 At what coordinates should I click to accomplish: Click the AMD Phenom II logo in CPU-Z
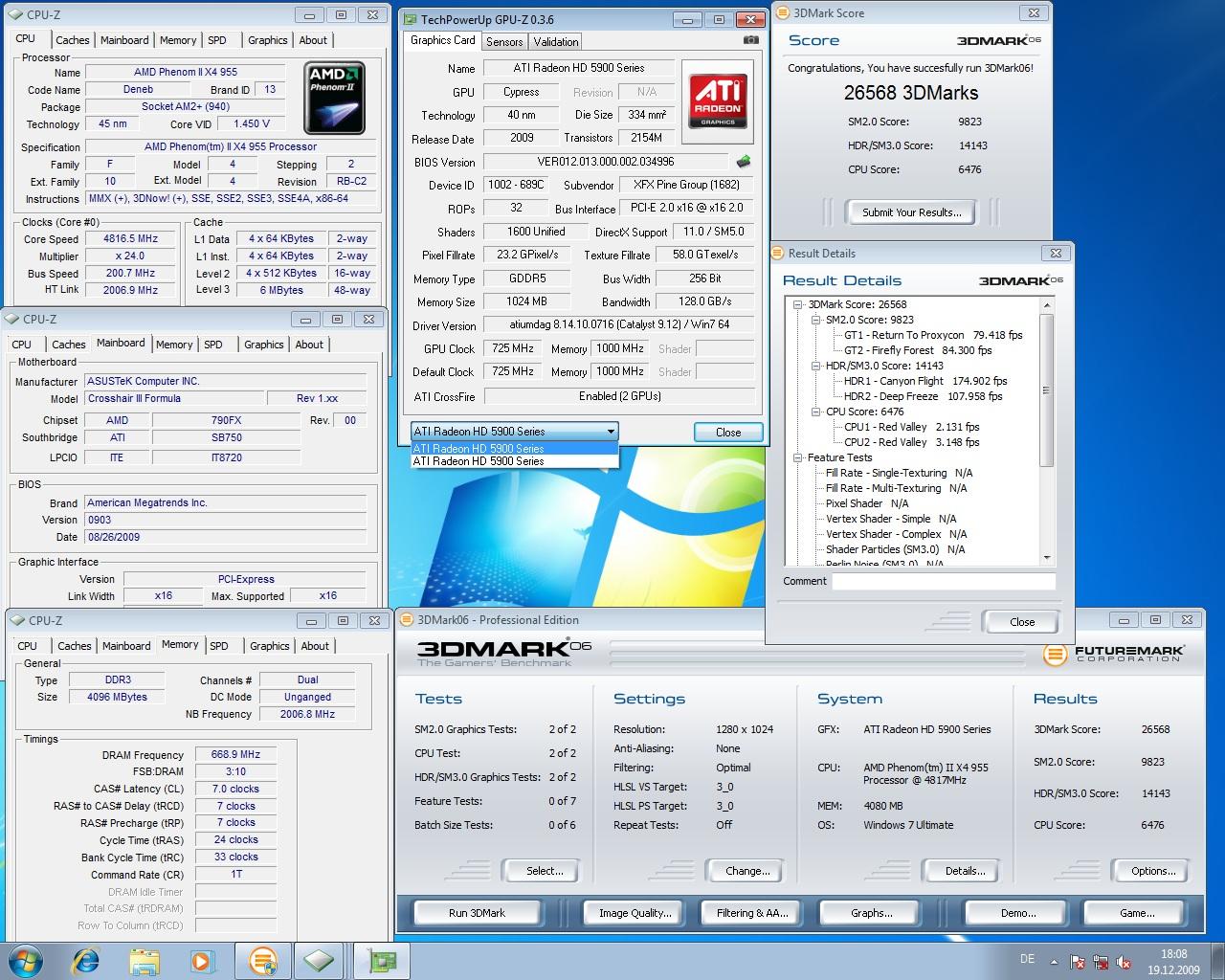pos(334,98)
